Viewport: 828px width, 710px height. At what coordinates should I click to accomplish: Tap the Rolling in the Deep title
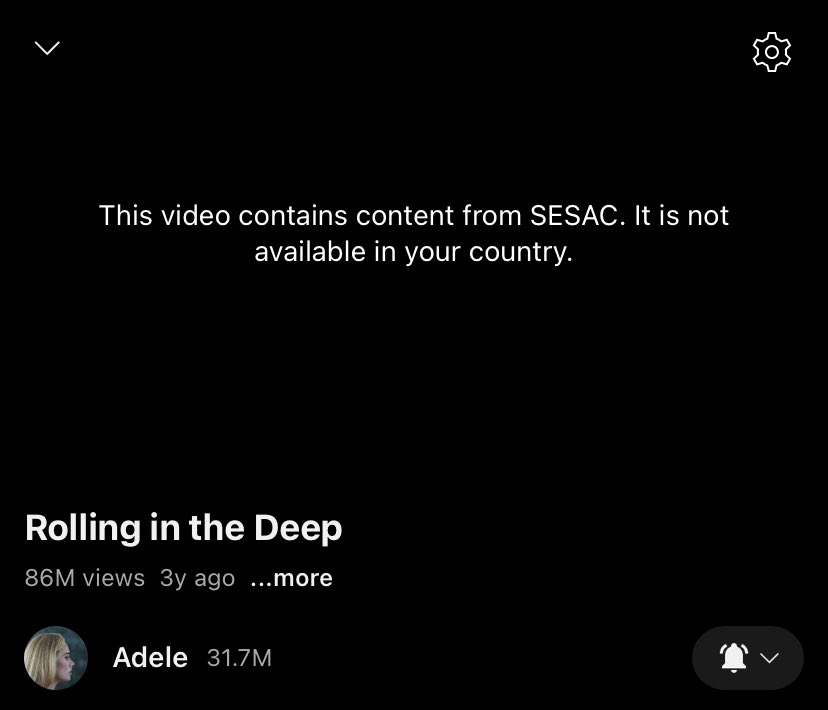(184, 528)
